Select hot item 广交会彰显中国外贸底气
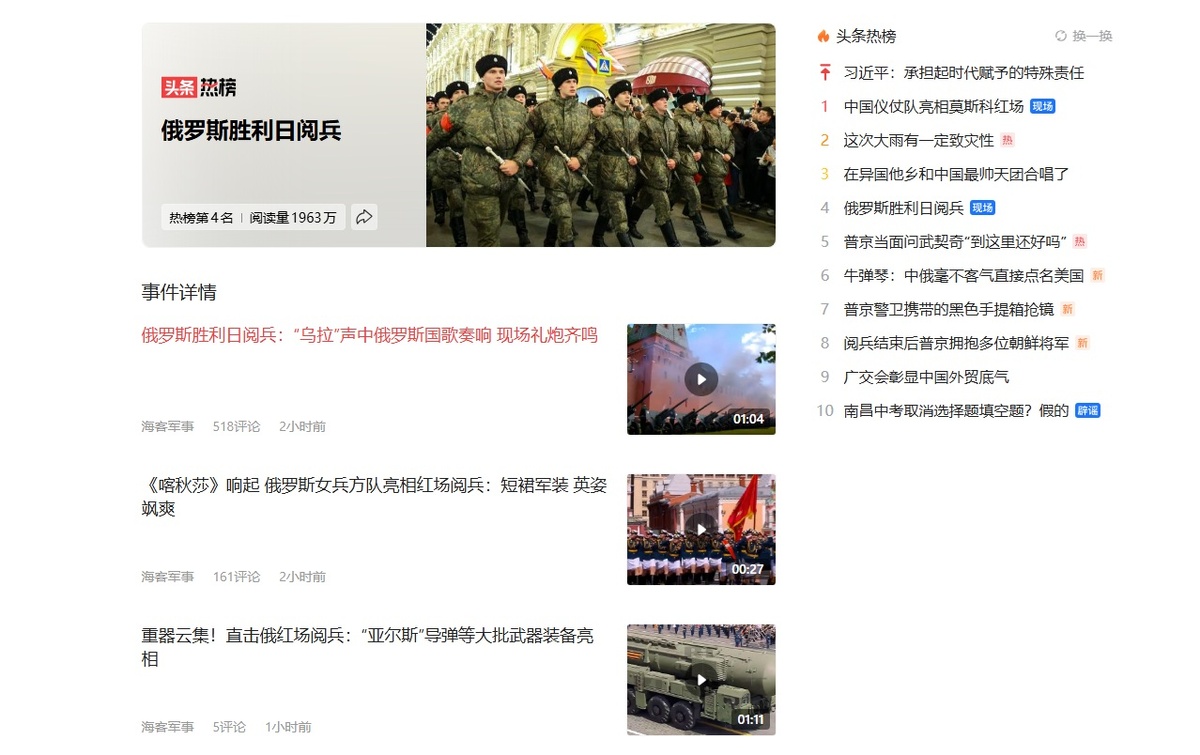The image size is (1200, 755). pyautogui.click(x=926, y=377)
